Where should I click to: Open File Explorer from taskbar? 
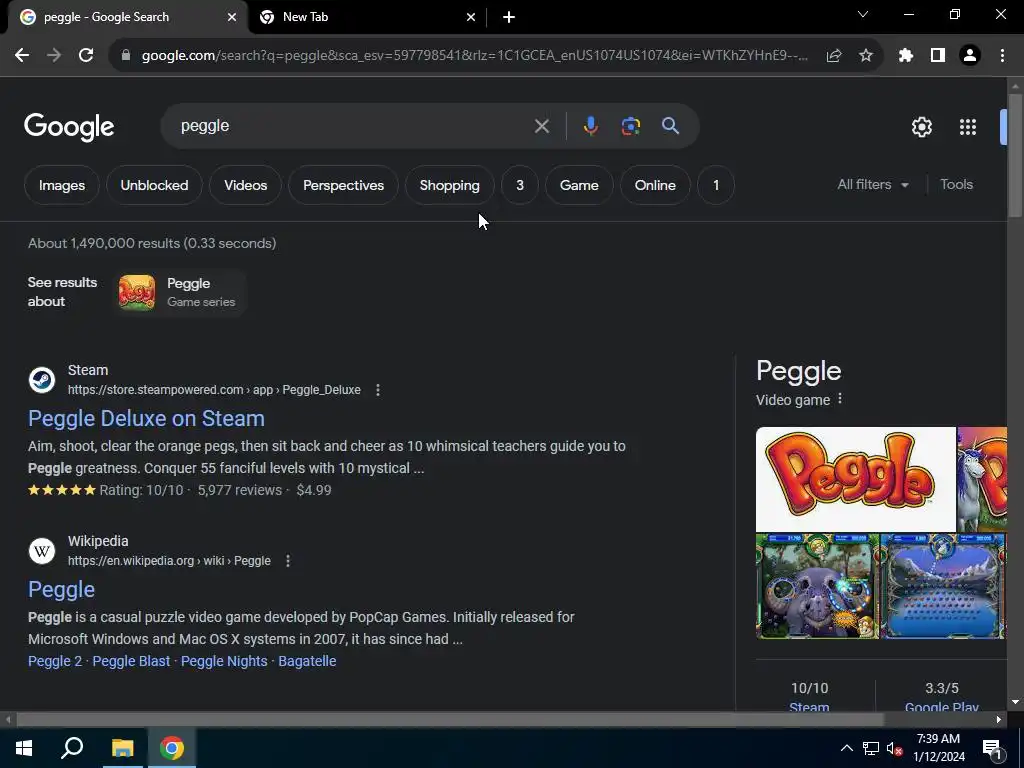tap(122, 748)
